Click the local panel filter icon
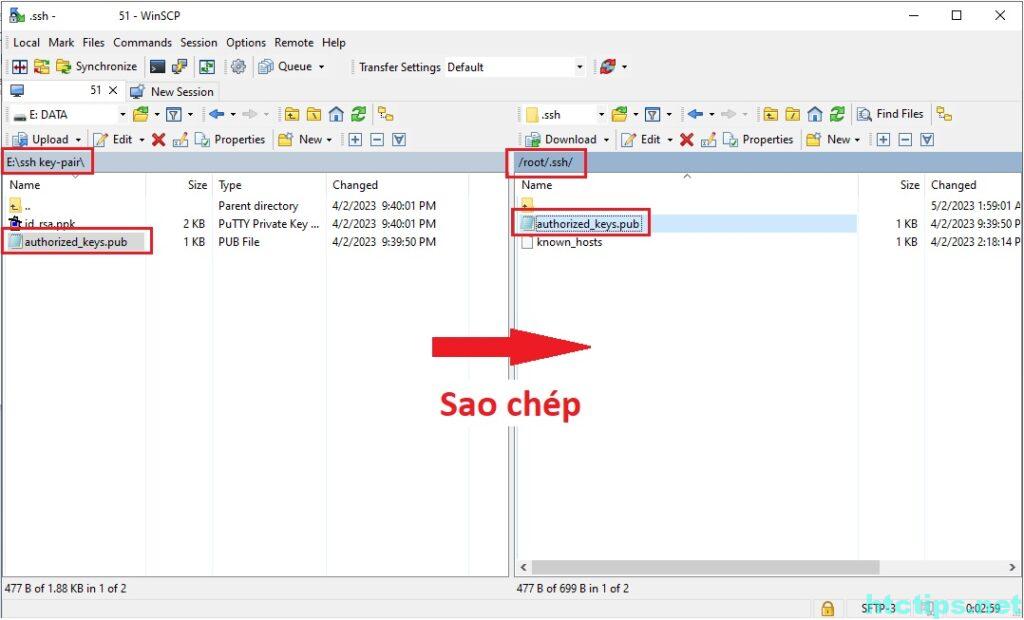This screenshot has height=620, width=1024. (173, 115)
